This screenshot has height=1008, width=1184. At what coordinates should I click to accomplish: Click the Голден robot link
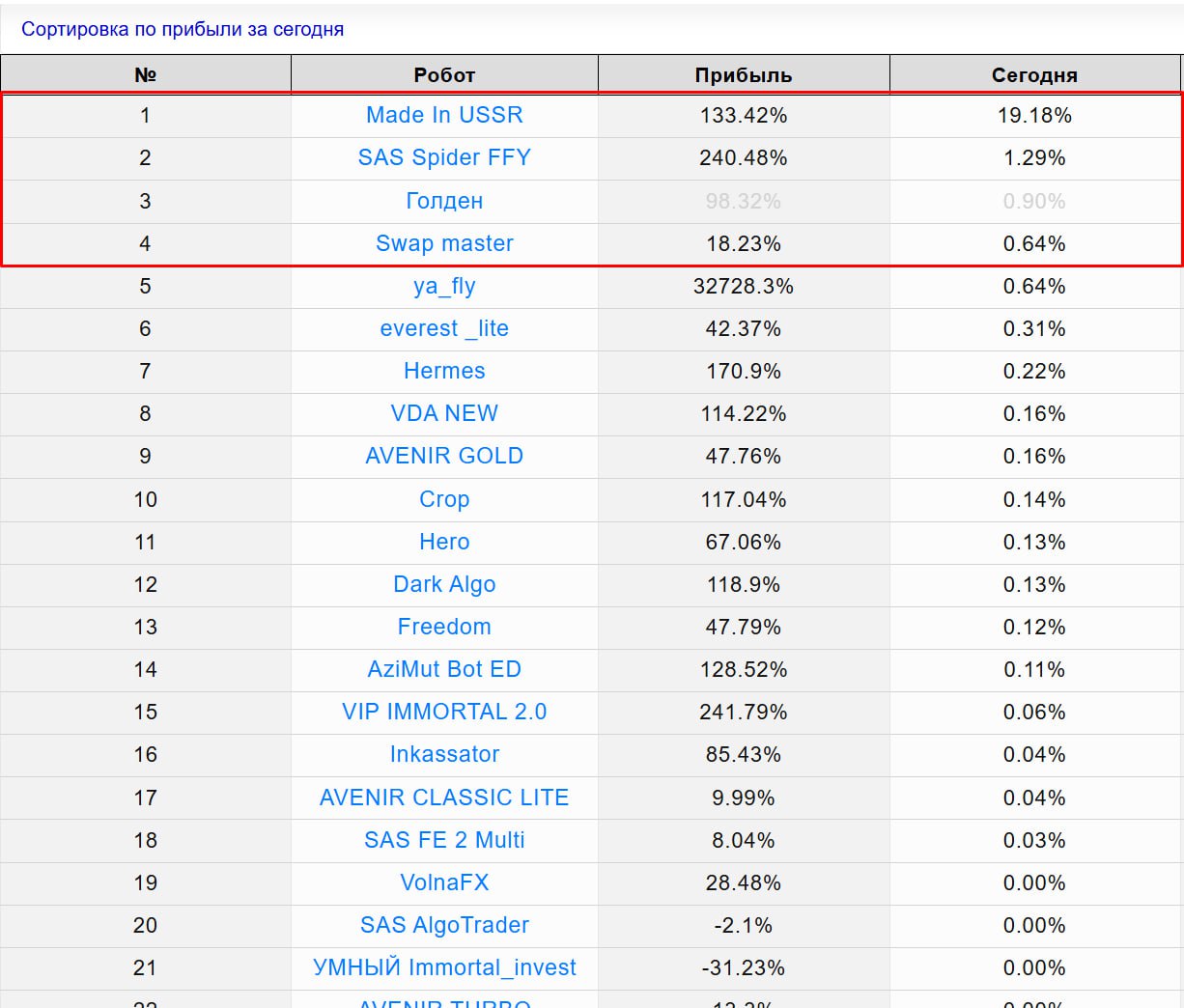coord(444,201)
